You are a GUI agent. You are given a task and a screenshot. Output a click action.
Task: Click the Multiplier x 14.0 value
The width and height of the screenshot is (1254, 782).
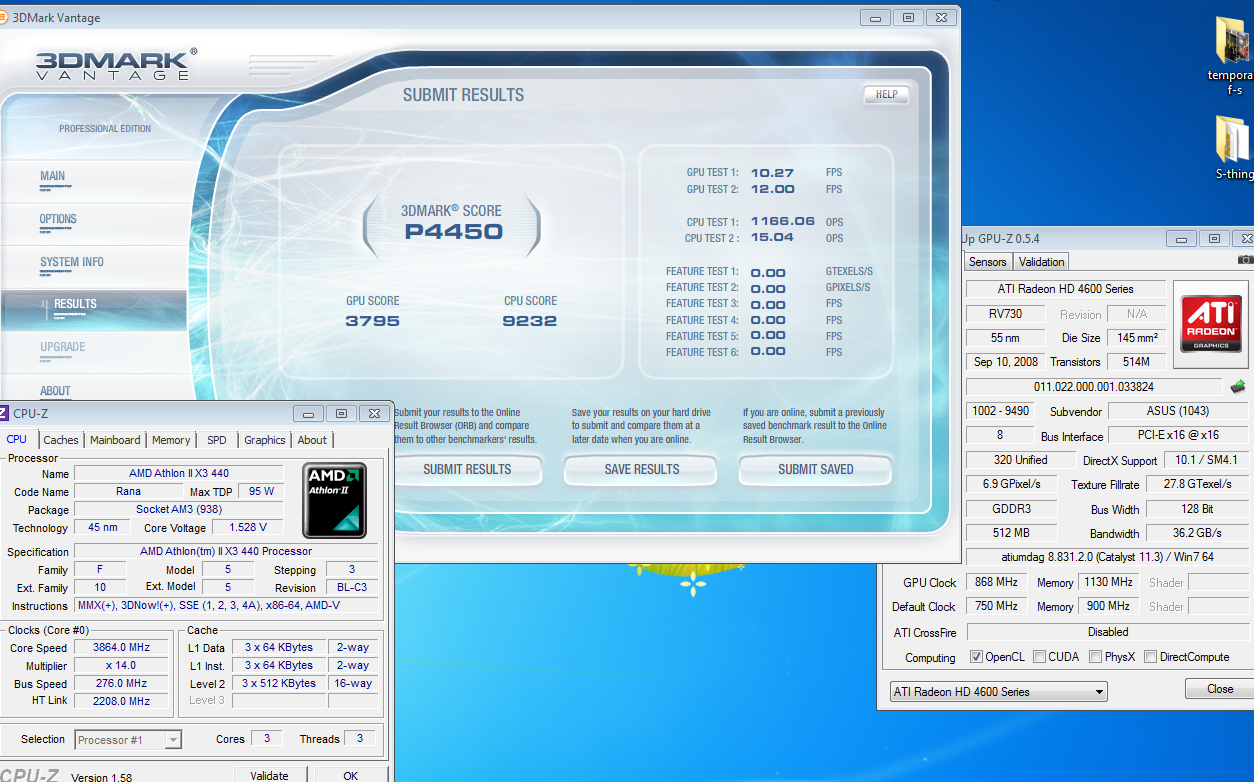121,665
